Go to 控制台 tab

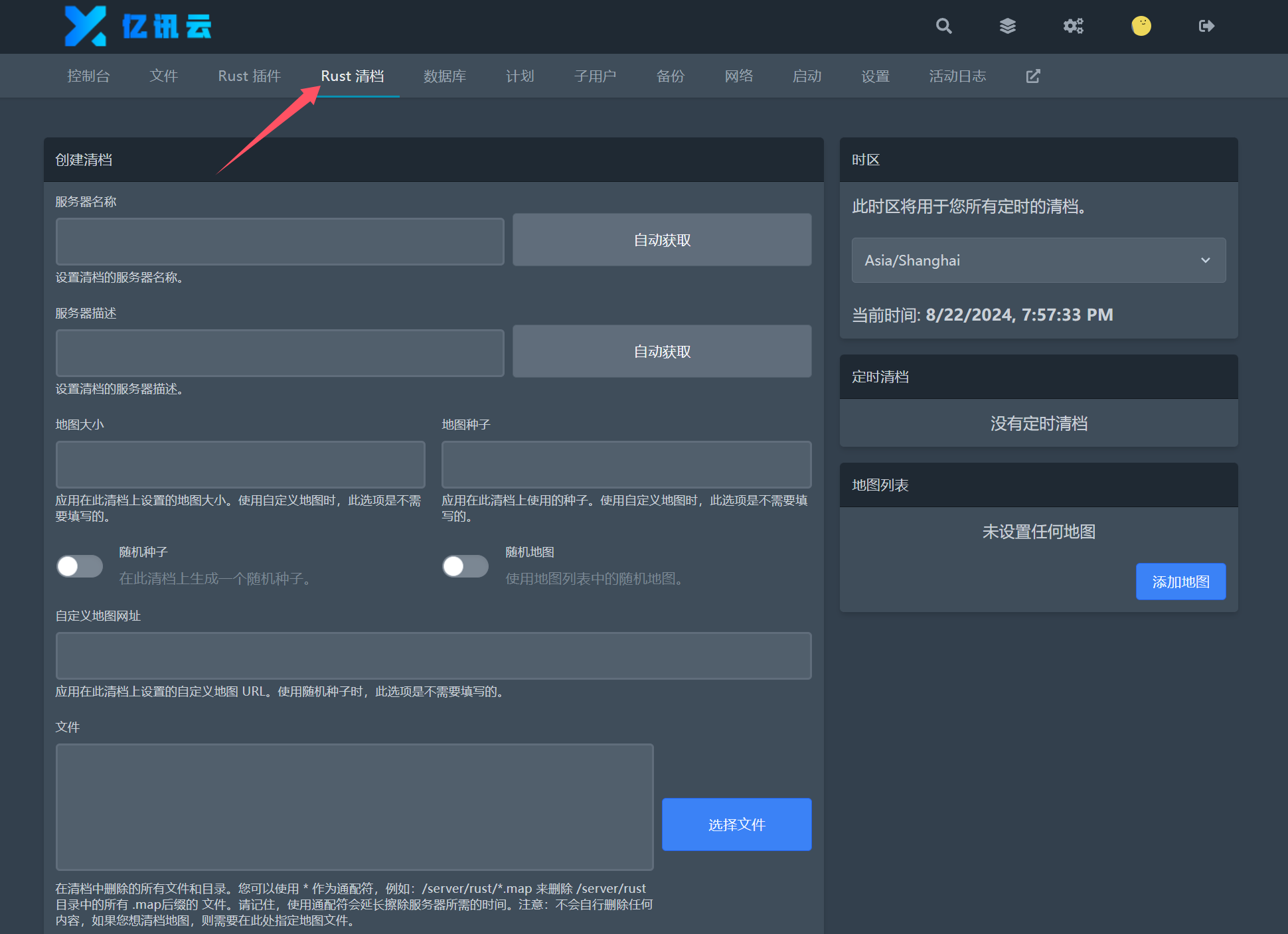[x=88, y=76]
